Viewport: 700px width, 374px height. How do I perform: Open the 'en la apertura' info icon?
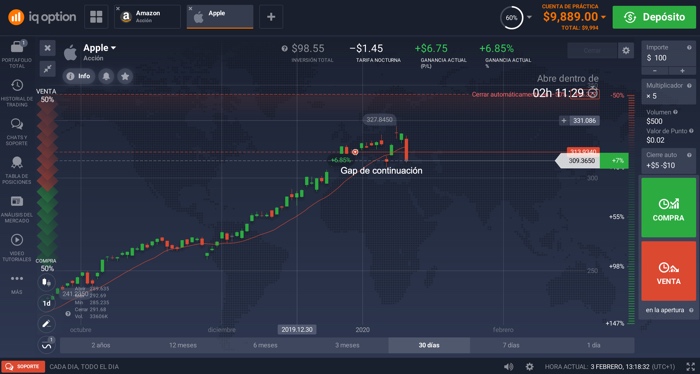pos(691,310)
